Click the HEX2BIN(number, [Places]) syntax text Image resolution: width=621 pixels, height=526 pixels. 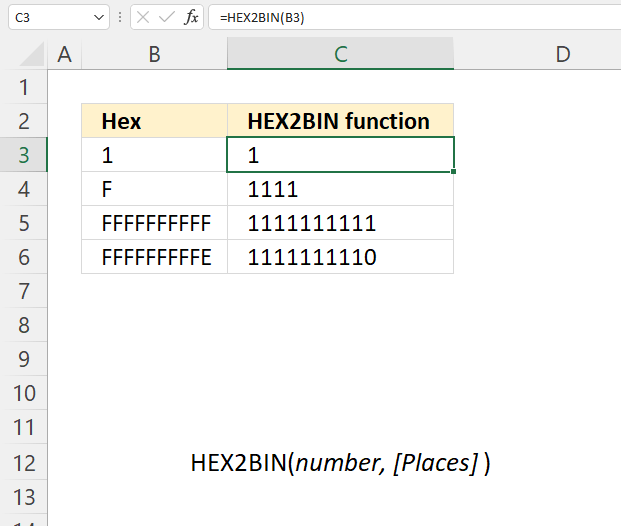[x=341, y=463]
